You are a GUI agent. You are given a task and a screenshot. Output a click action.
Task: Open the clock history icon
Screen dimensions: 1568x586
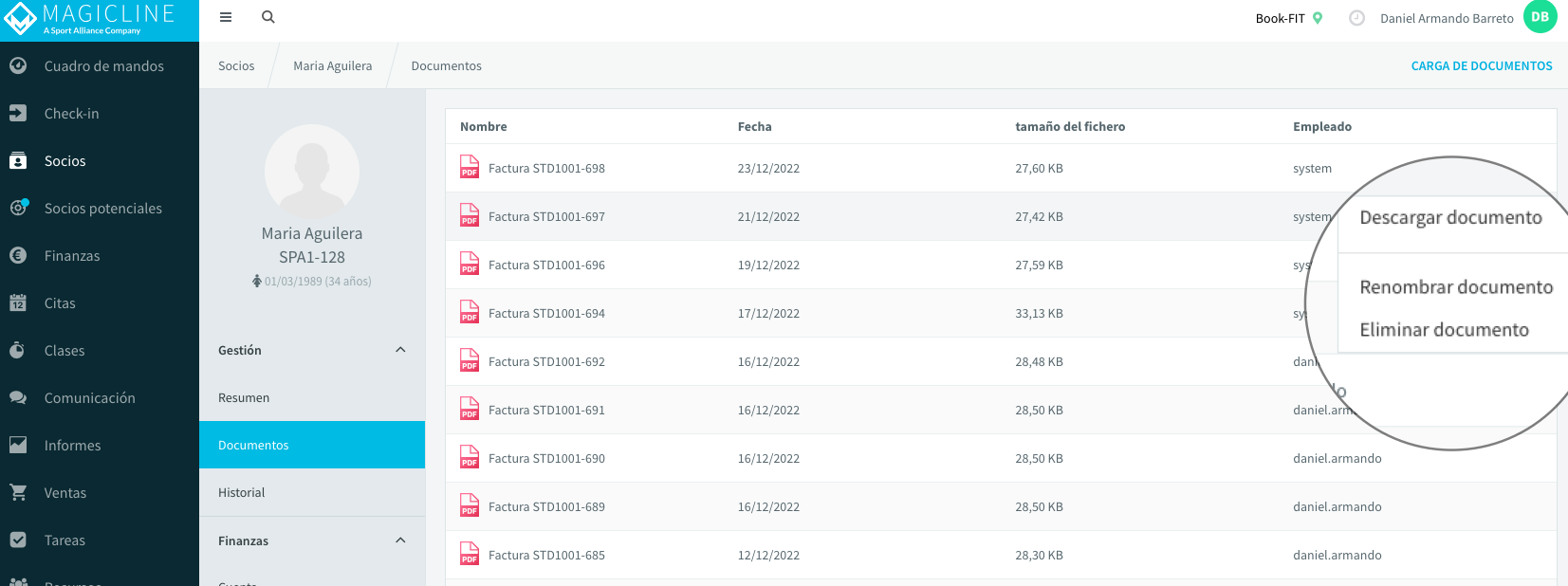click(1356, 18)
